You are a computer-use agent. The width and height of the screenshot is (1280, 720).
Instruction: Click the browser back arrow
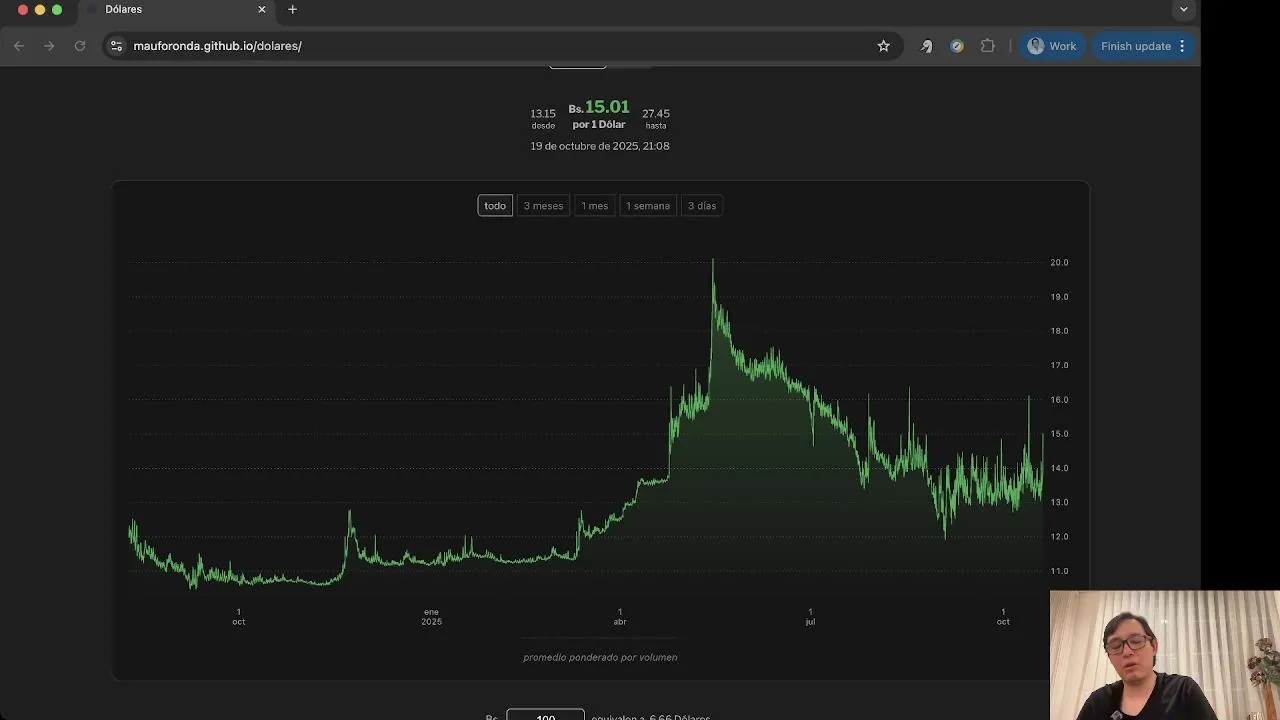tap(19, 46)
